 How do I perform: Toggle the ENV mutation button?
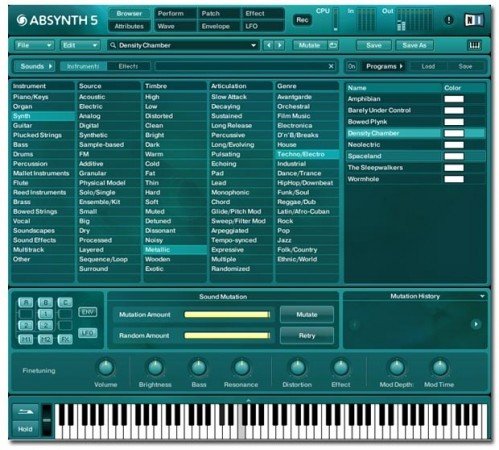tap(88, 312)
